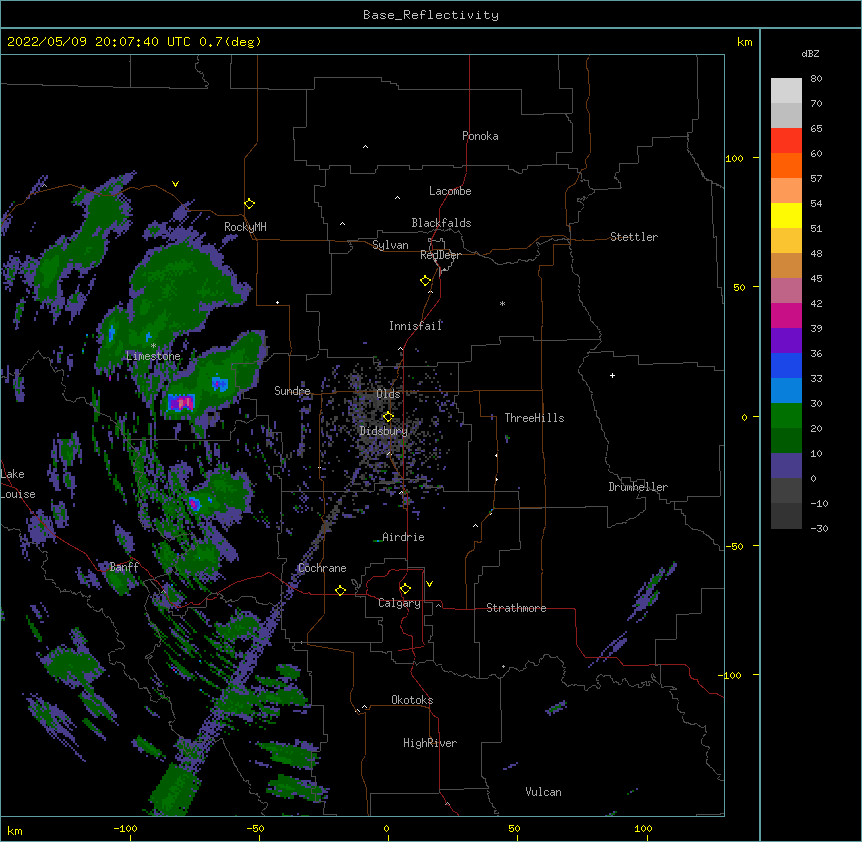Click the Lake Louise label
The height and width of the screenshot is (842, 862).
[18, 484]
